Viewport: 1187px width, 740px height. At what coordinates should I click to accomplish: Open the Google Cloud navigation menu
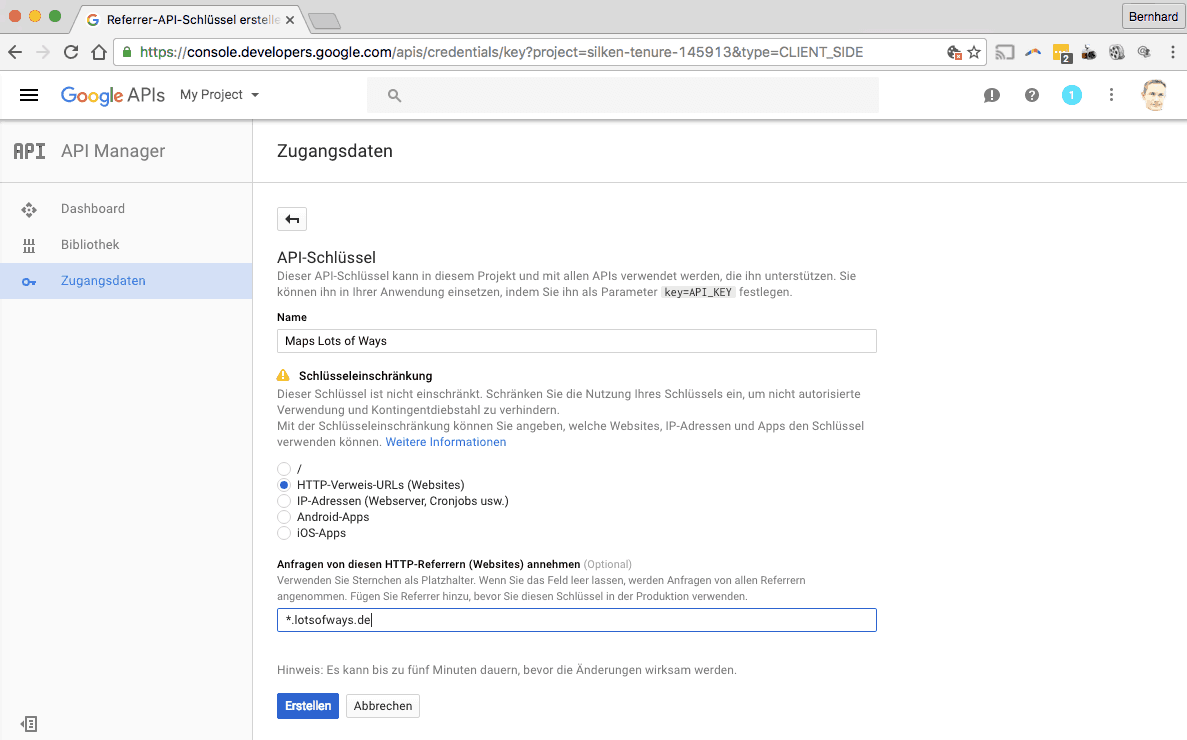[28, 94]
